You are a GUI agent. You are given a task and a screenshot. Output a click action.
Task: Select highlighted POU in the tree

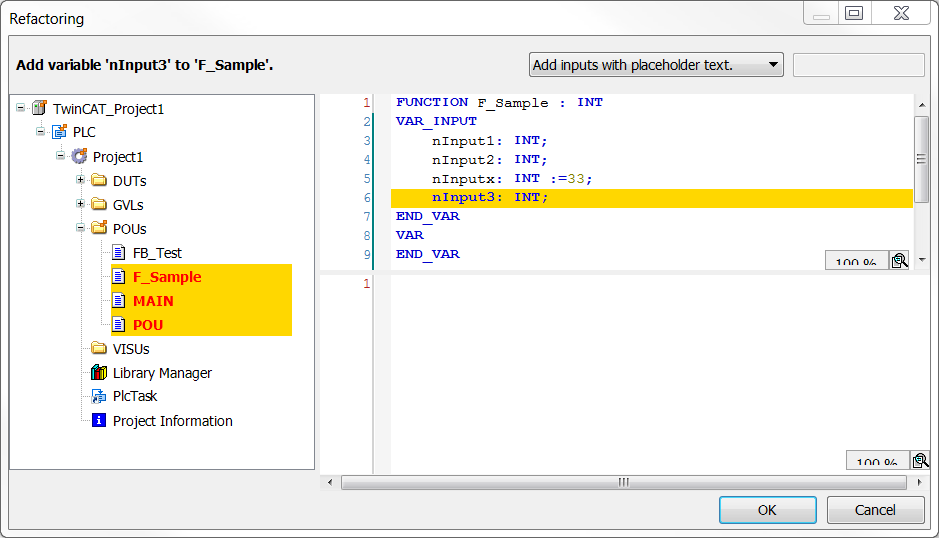click(148, 325)
